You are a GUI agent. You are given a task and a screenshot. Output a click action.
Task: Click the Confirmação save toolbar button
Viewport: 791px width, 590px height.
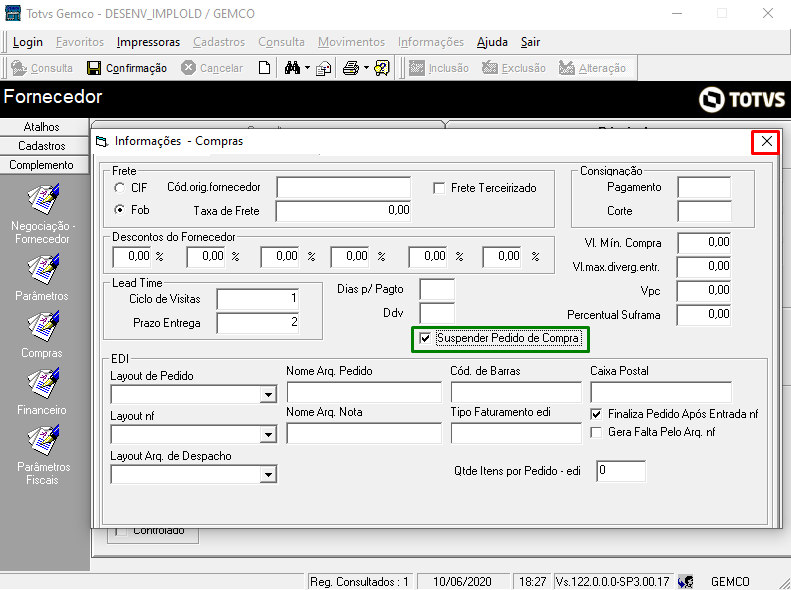point(127,68)
